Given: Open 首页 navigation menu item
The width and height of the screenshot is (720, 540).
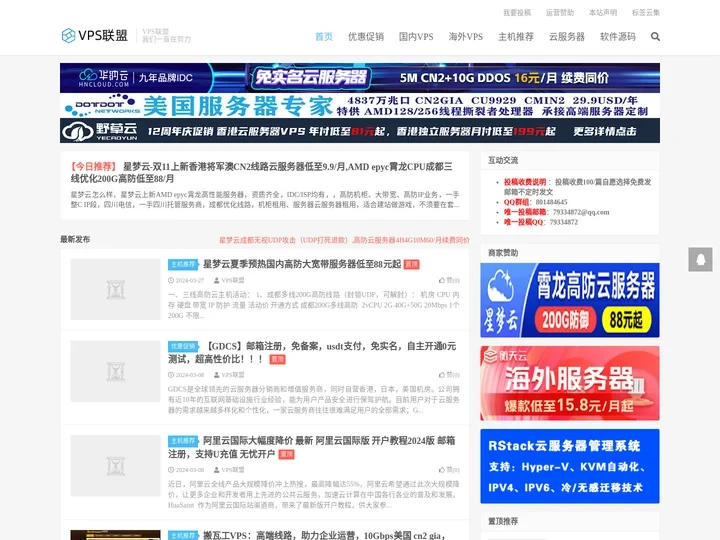Looking at the screenshot, I should 324,37.
